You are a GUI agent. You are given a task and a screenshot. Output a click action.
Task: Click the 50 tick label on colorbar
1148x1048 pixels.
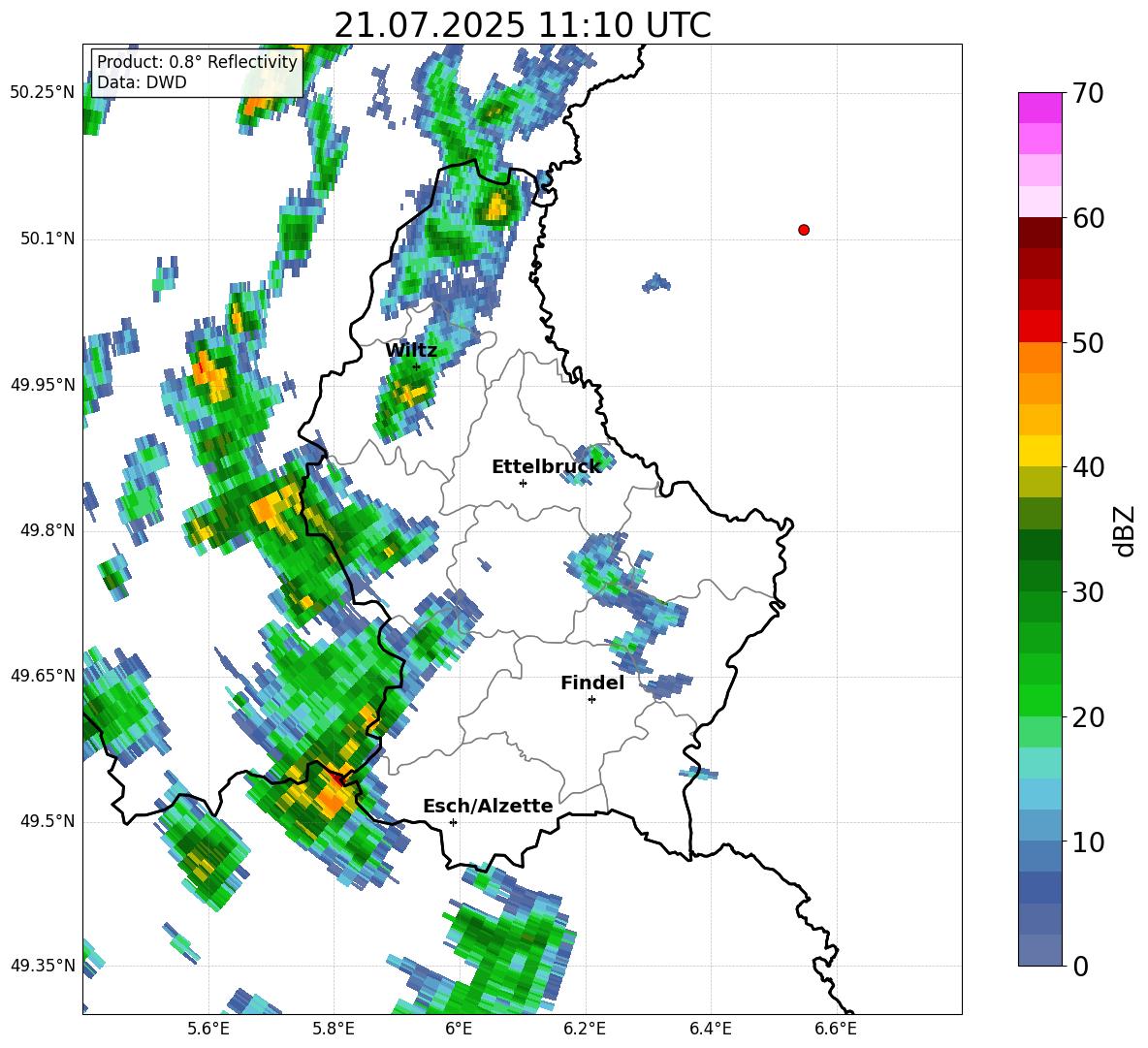[x=1088, y=342]
